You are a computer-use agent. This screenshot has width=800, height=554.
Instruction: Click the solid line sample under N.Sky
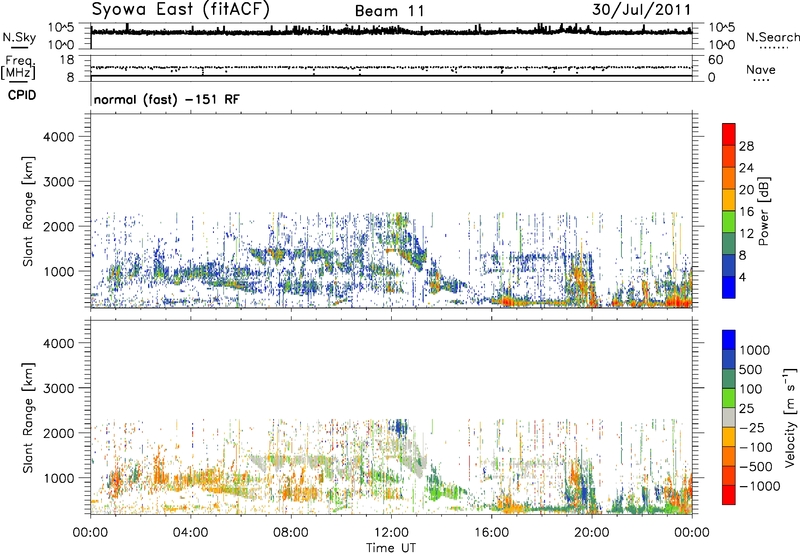point(19,47)
